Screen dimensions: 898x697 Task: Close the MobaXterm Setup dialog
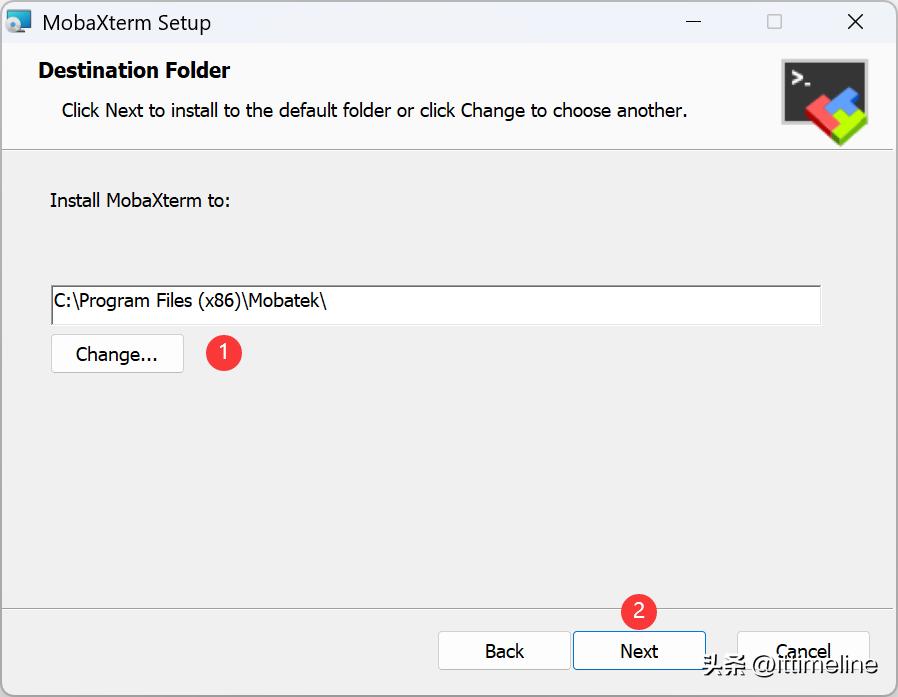[855, 22]
